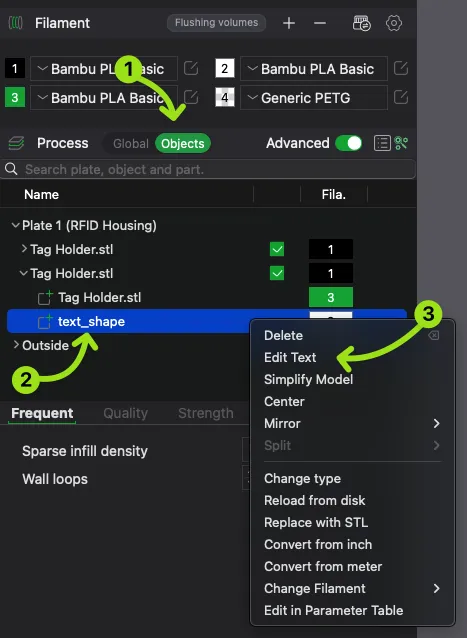
Task: Toggle the Advanced switch off
Action: click(x=349, y=143)
